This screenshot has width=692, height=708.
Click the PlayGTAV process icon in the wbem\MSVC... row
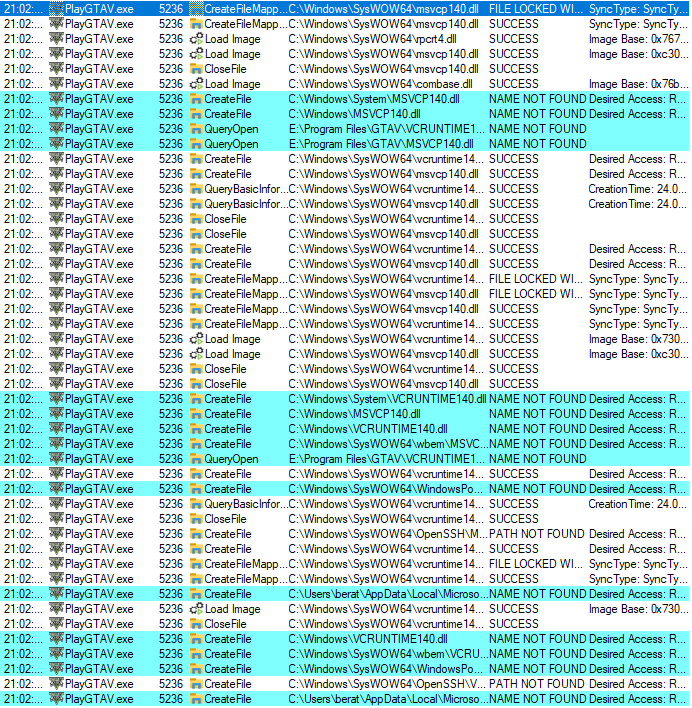click(x=56, y=444)
